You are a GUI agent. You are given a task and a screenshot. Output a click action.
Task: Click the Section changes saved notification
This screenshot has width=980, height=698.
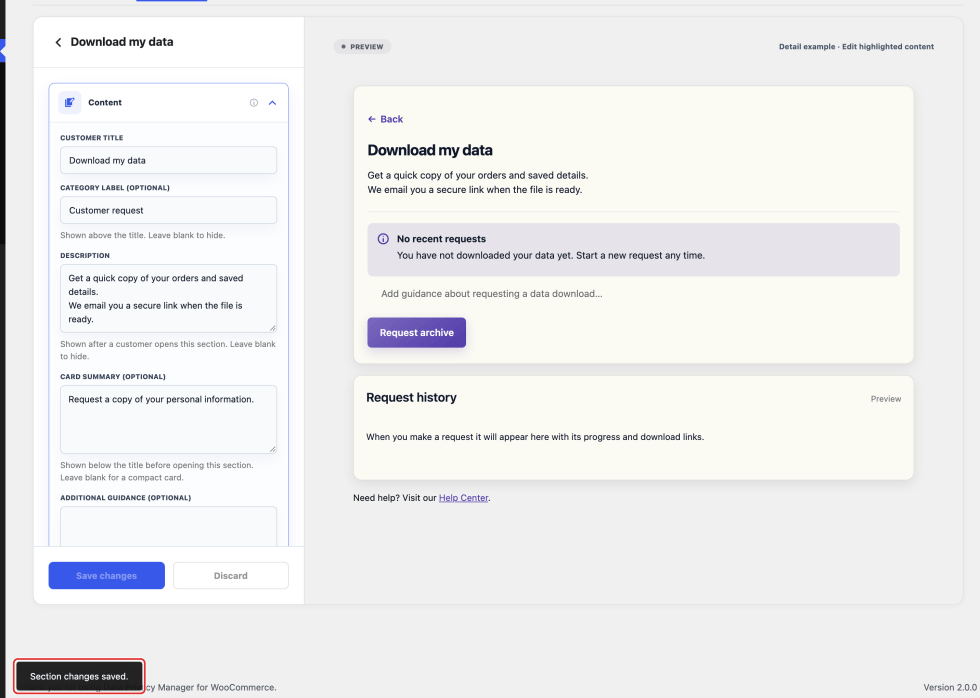pos(79,676)
